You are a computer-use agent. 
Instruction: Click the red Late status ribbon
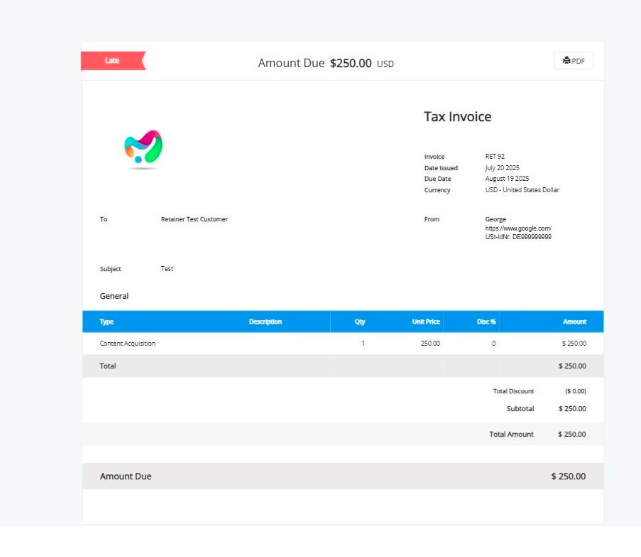(x=113, y=61)
